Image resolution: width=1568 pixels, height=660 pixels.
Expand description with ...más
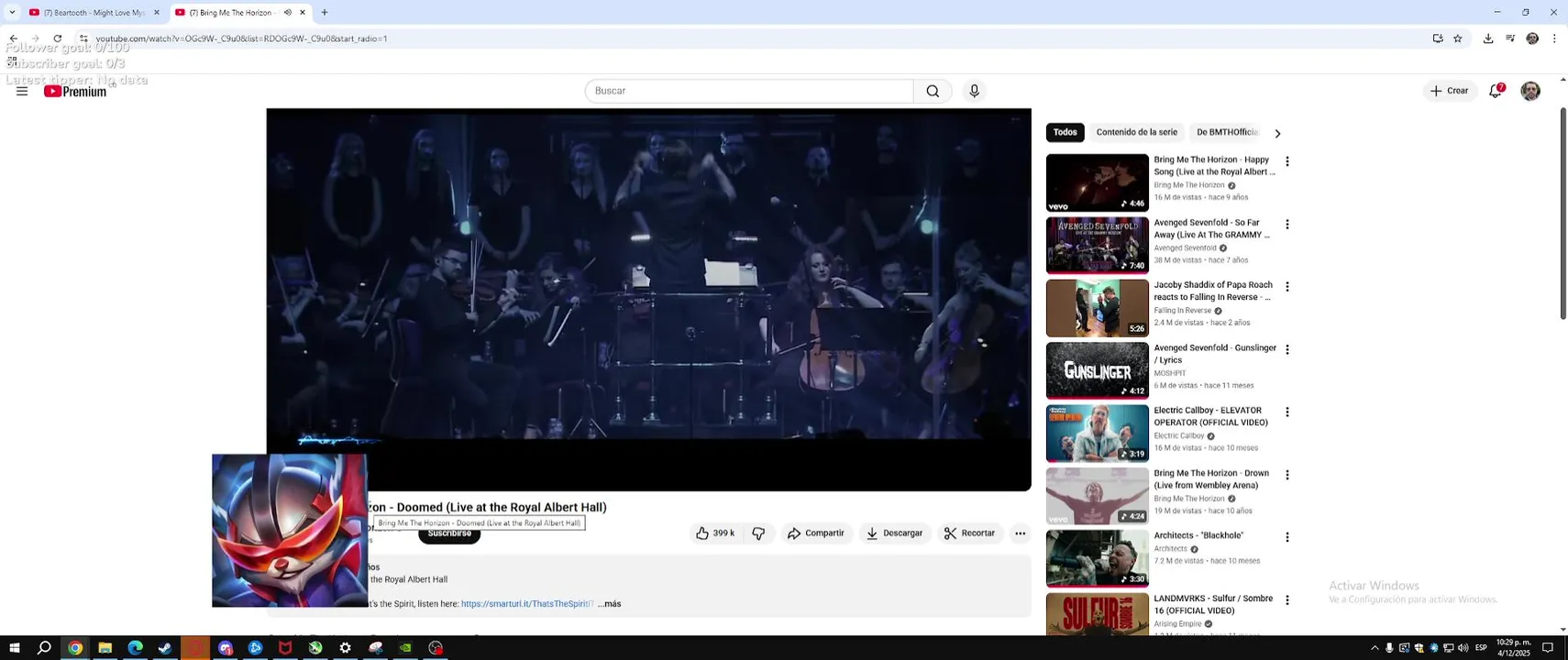610,604
